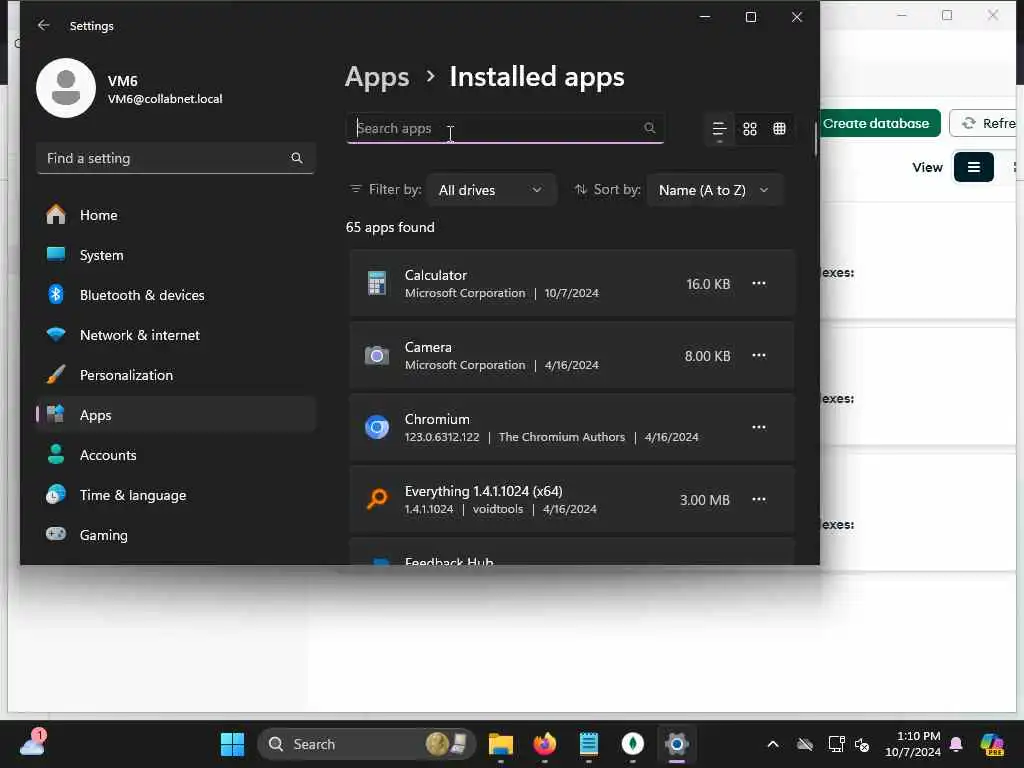Open Notepad from the taskbar
This screenshot has height=768, width=1024.
point(588,744)
